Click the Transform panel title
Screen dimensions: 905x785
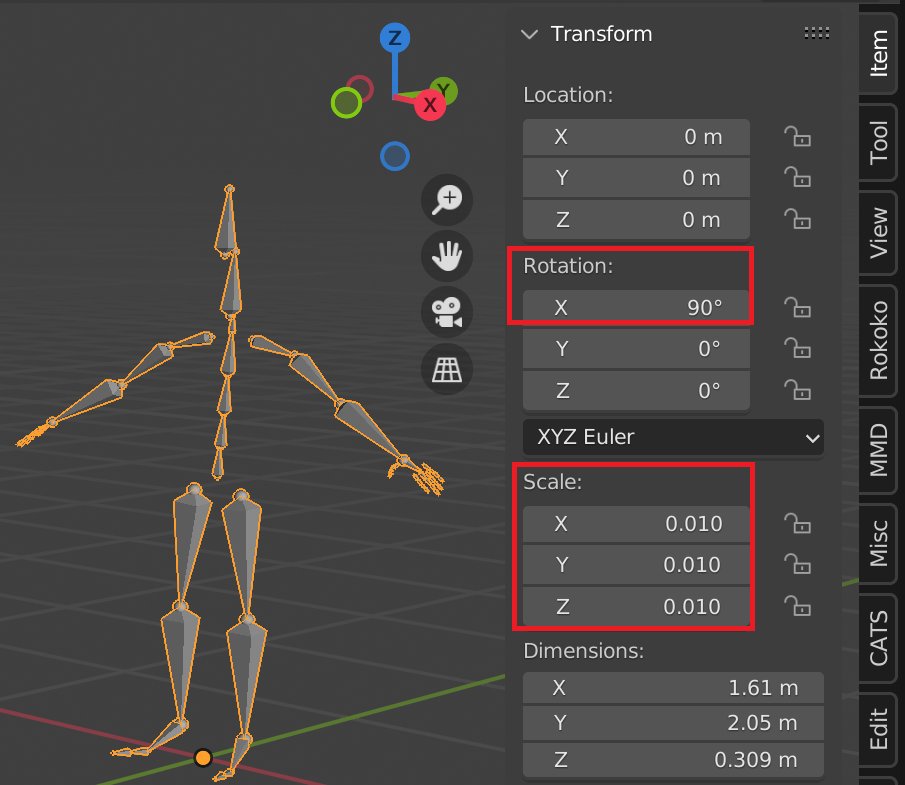(601, 33)
